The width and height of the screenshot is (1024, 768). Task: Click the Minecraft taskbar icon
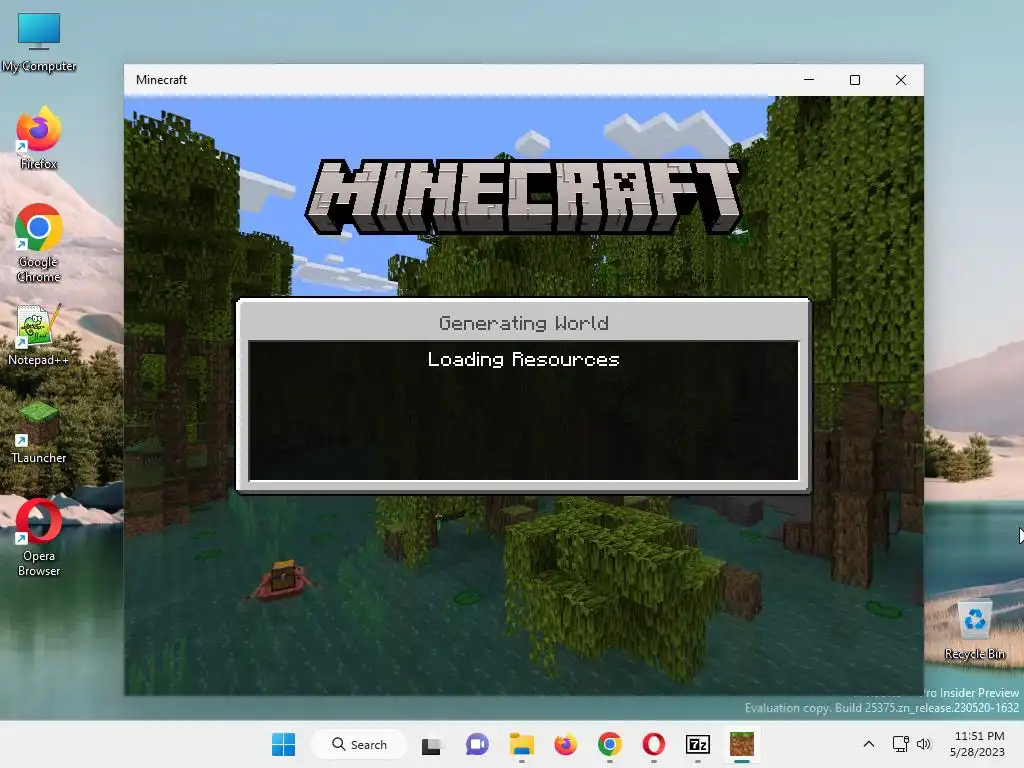point(742,744)
